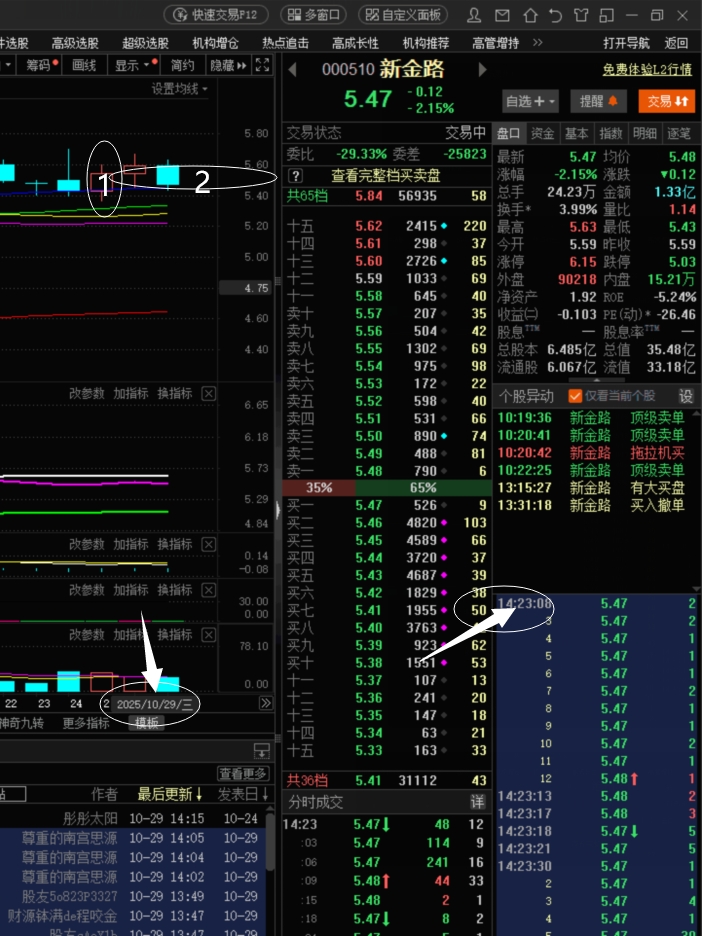
Task: Go to previous stock arrow
Action: coord(292,70)
